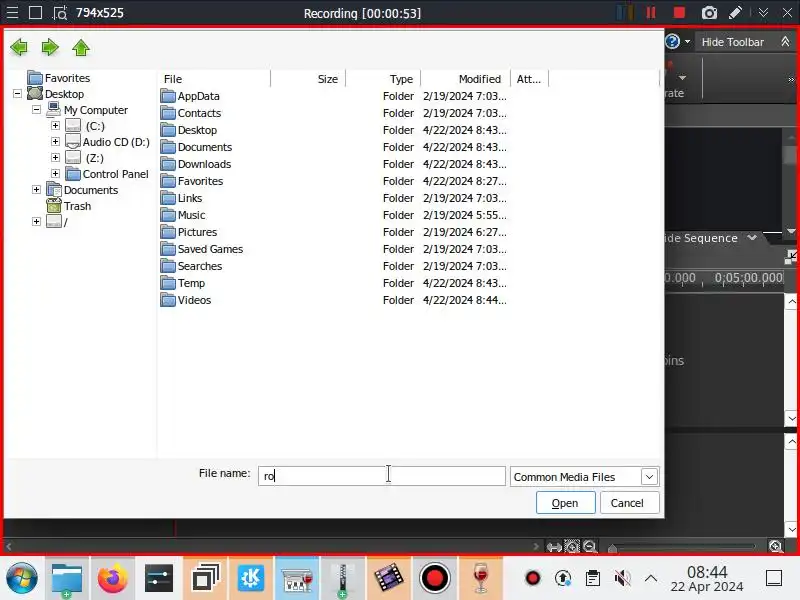Open the recorder annotation pencil tool
The image size is (800, 600).
[x=735, y=13]
